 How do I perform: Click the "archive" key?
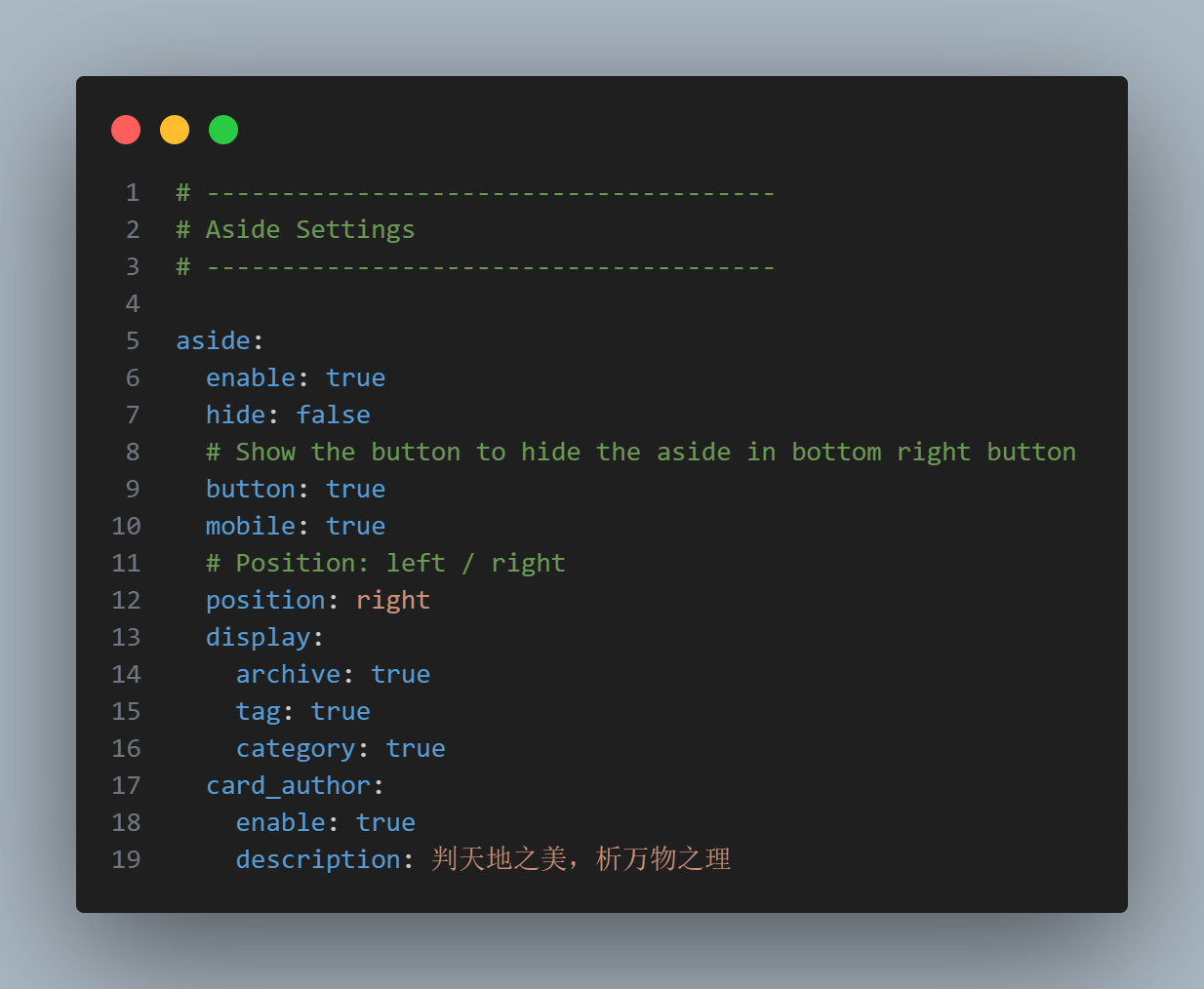point(288,674)
